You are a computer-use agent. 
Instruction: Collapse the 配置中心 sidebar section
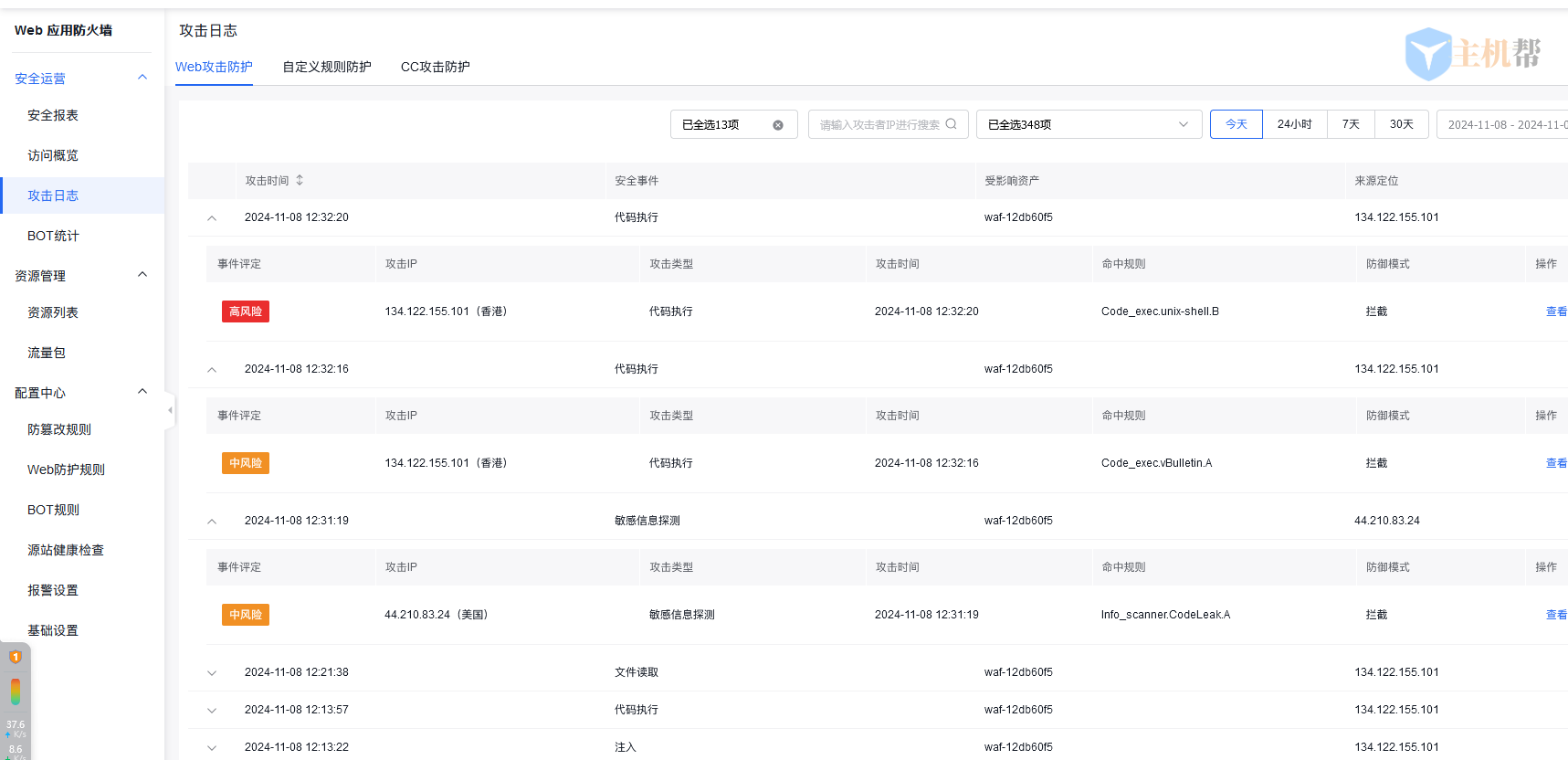[142, 392]
